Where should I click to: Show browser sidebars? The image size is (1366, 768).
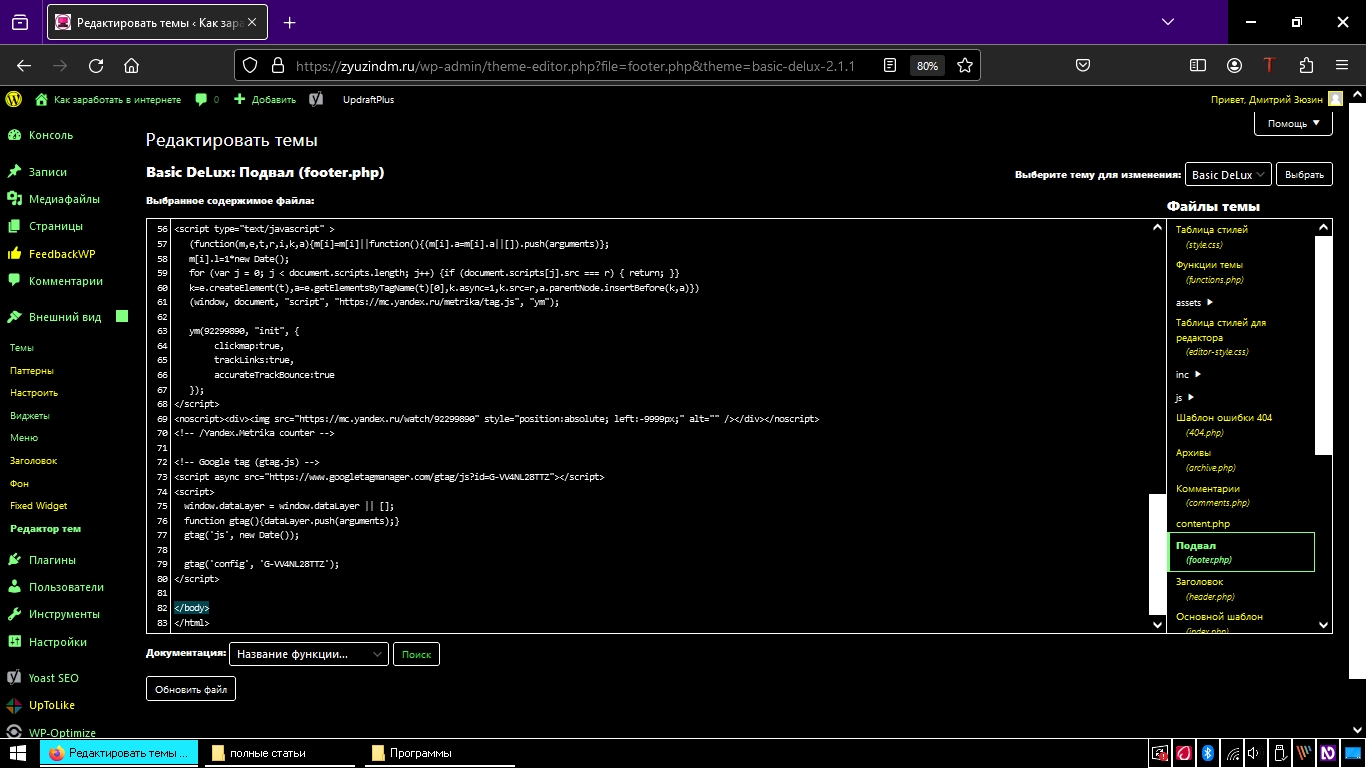pyautogui.click(x=1198, y=66)
